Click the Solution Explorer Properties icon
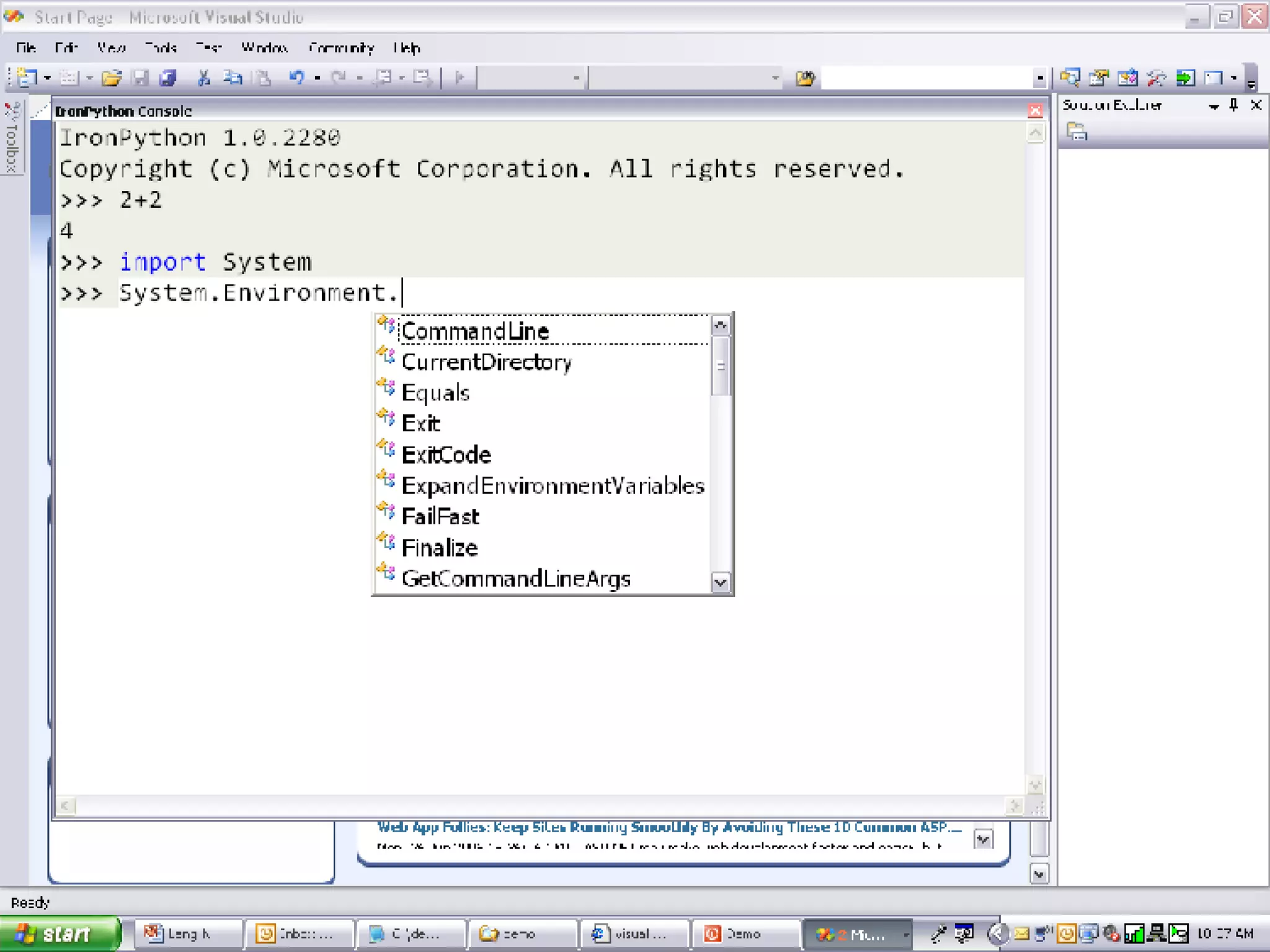The width and height of the screenshot is (1270, 952). click(x=1077, y=131)
